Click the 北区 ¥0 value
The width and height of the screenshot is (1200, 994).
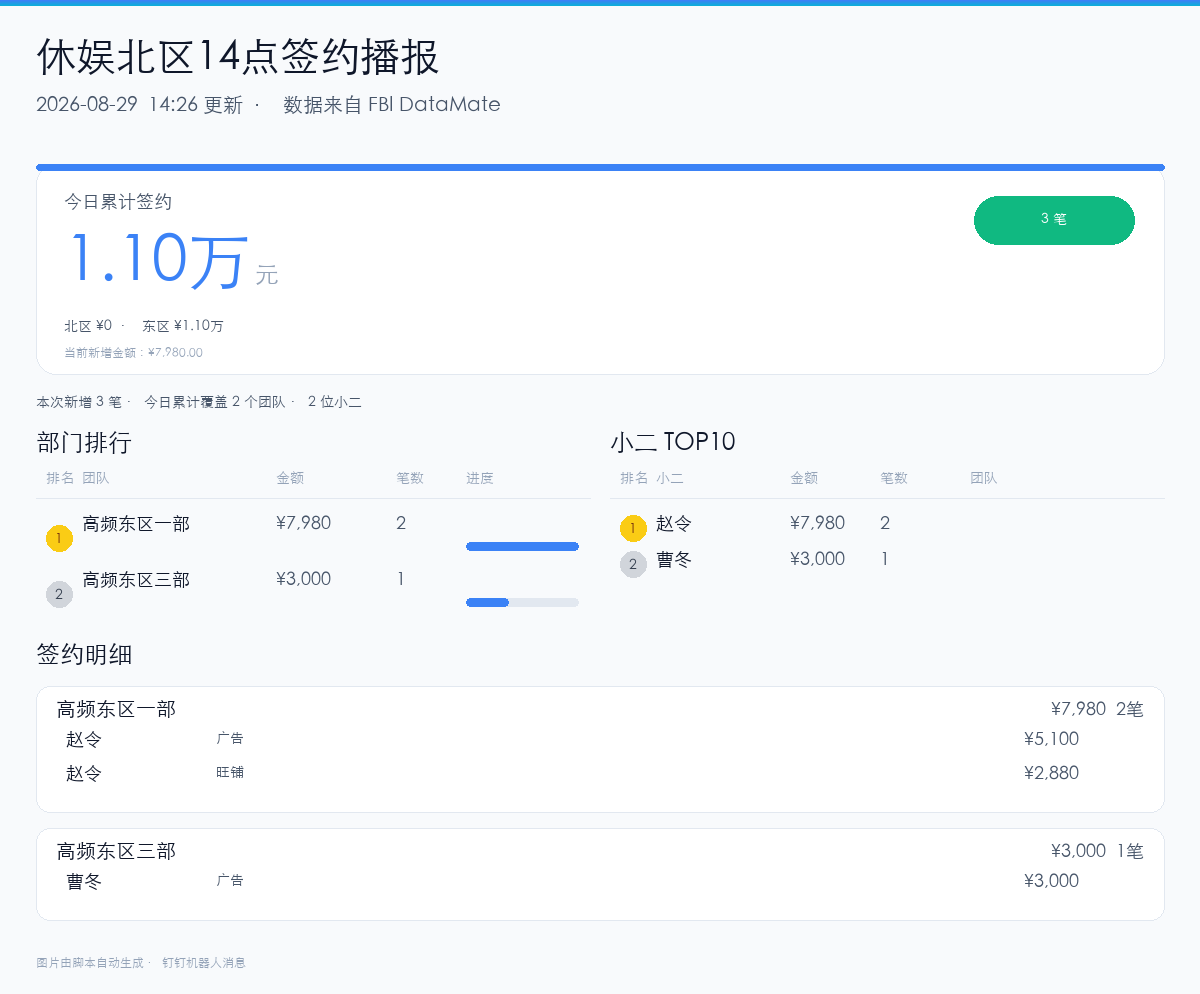(88, 326)
